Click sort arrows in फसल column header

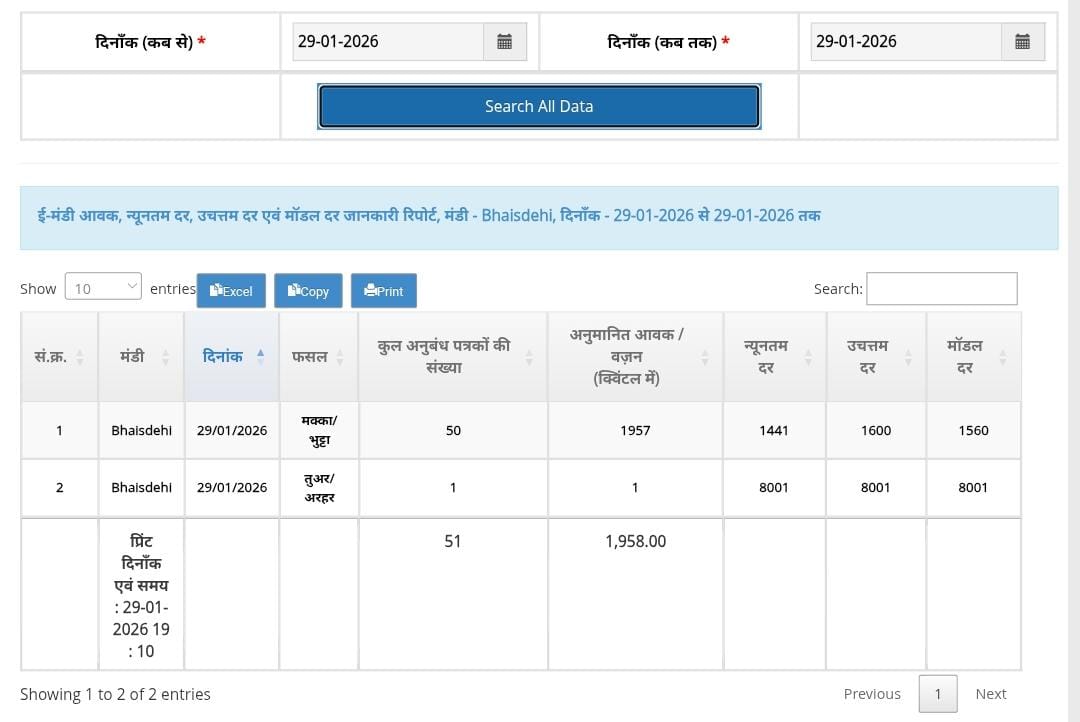click(340, 357)
